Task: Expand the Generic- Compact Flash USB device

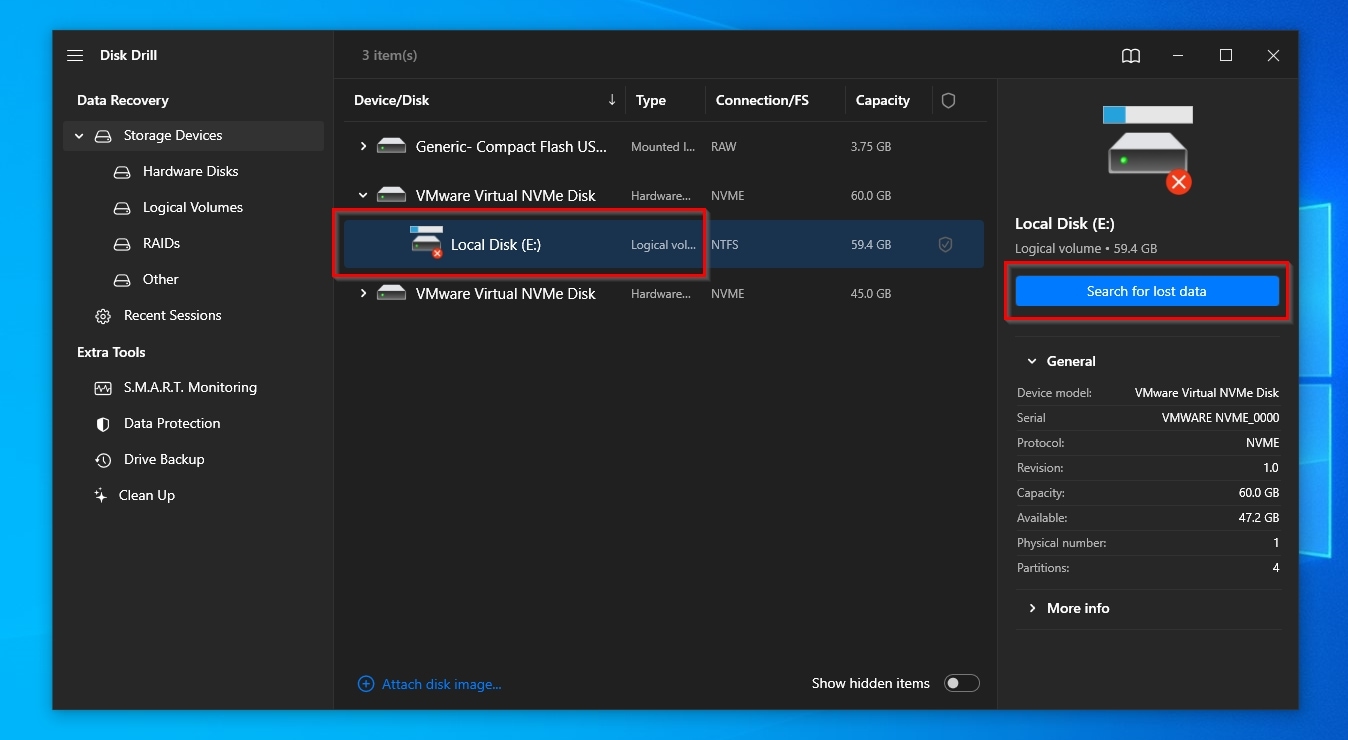Action: [363, 147]
